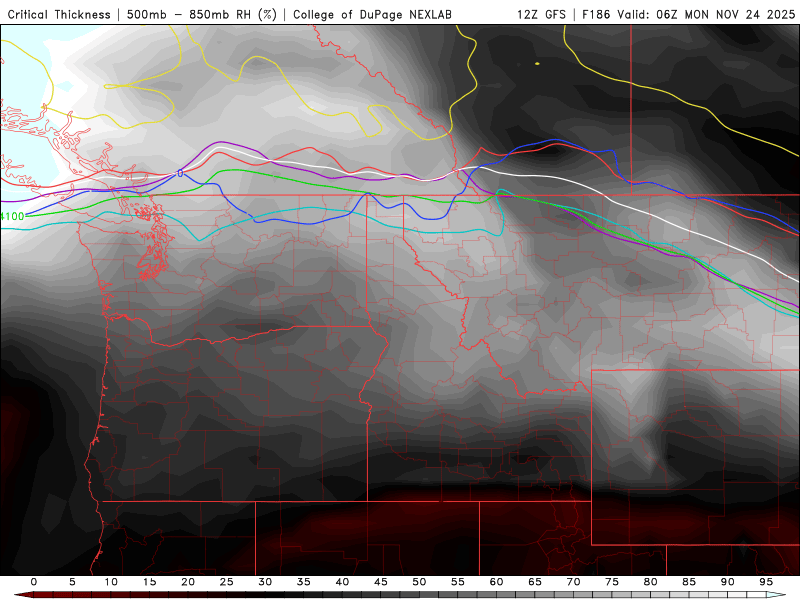This screenshot has width=800, height=600.
Task: Click the colorbar tick label "85"
Action: click(x=689, y=582)
